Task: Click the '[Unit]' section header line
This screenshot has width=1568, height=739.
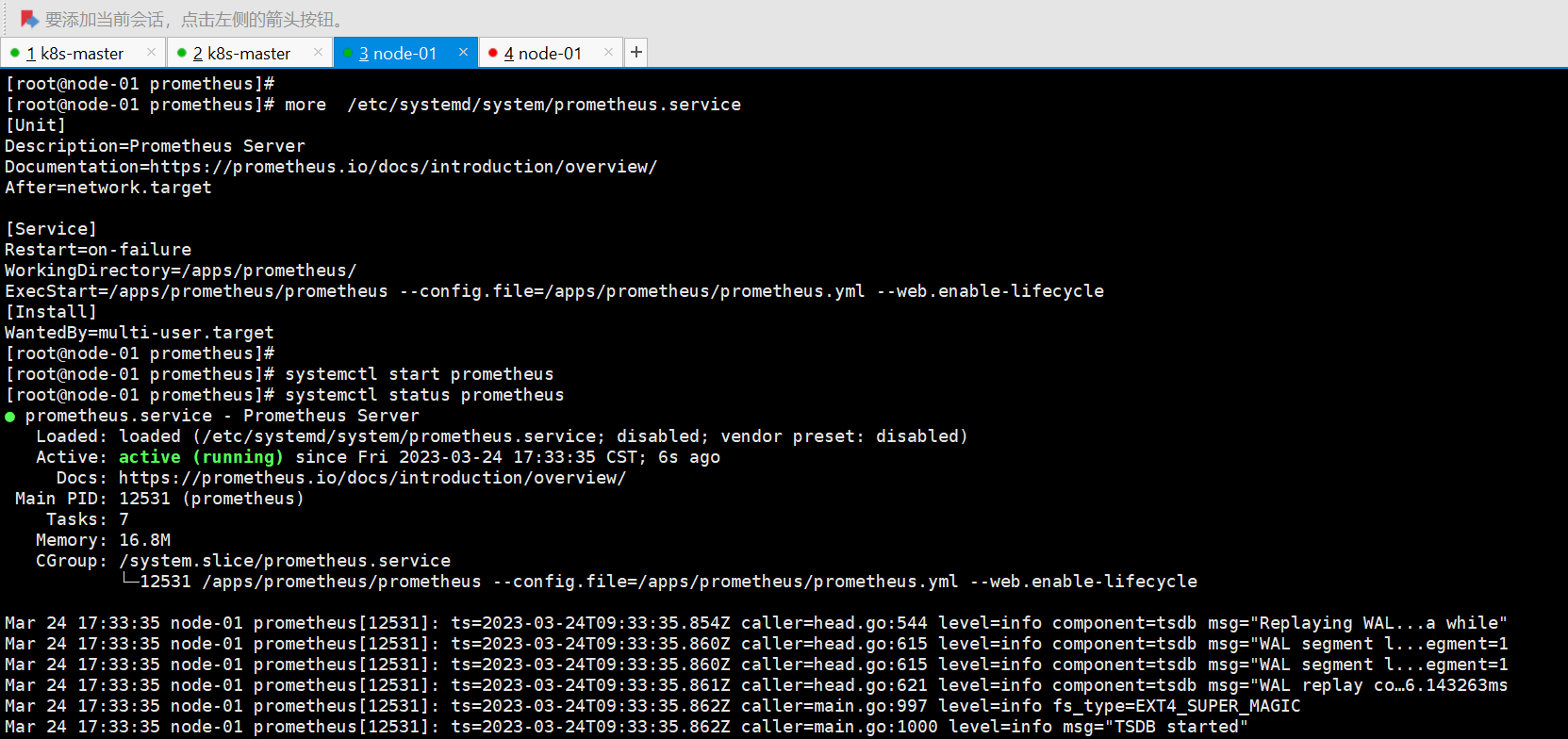Action: pos(36,125)
